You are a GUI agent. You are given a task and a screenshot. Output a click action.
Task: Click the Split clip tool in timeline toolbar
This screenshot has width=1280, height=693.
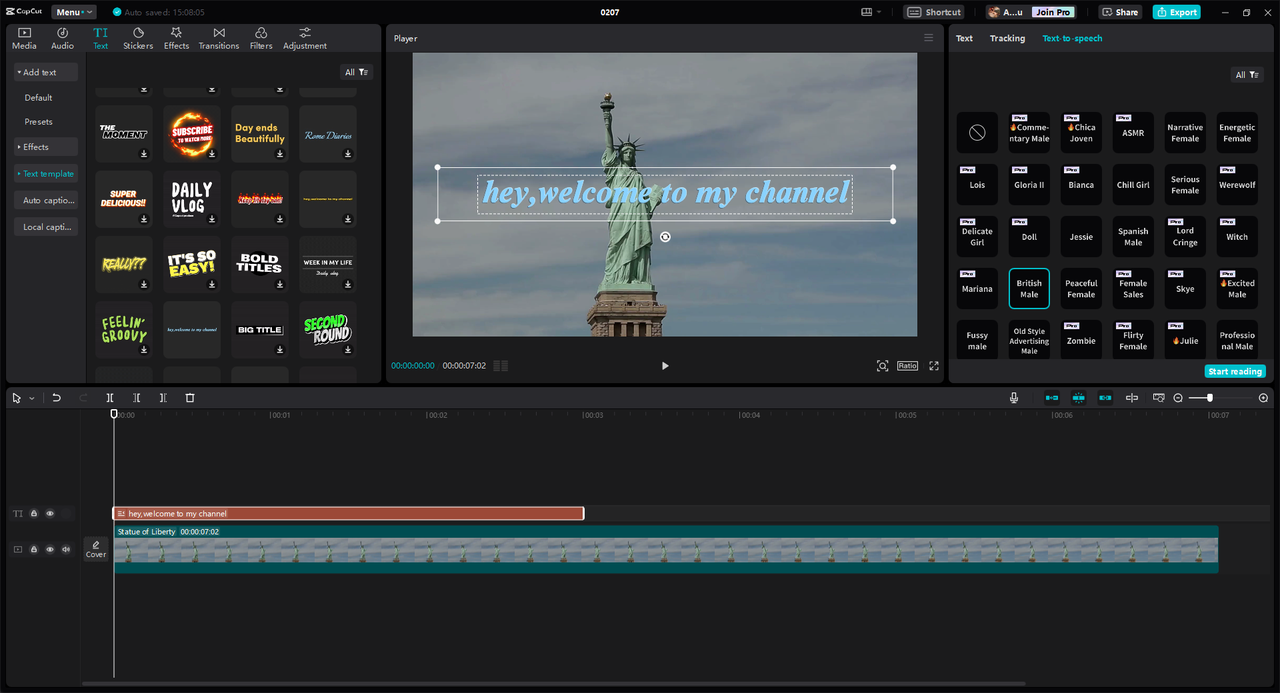coord(110,398)
